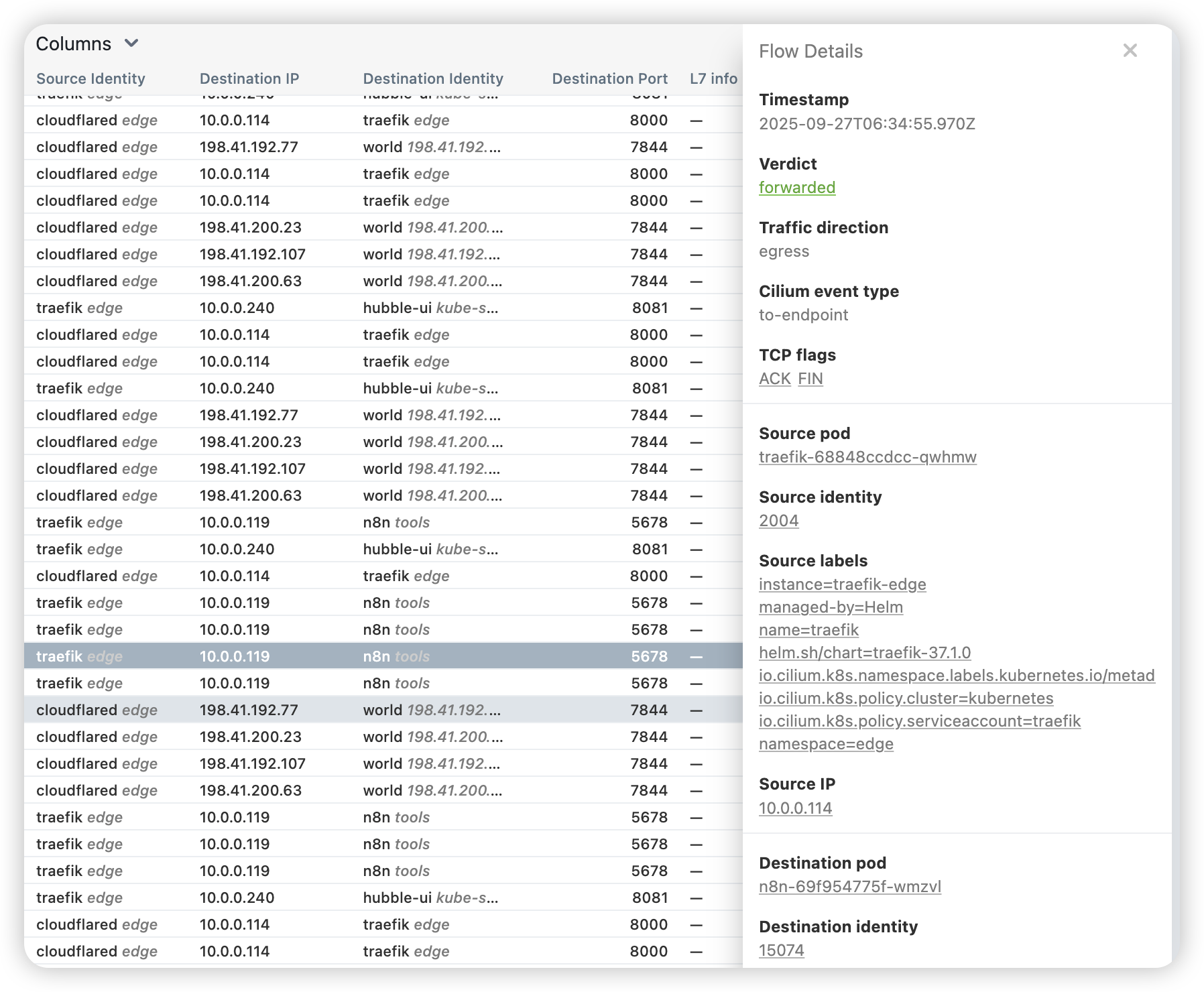This screenshot has height=992, width=1204.
Task: Click helm.sh/chart=traefik-37.1.0 label
Action: click(864, 653)
